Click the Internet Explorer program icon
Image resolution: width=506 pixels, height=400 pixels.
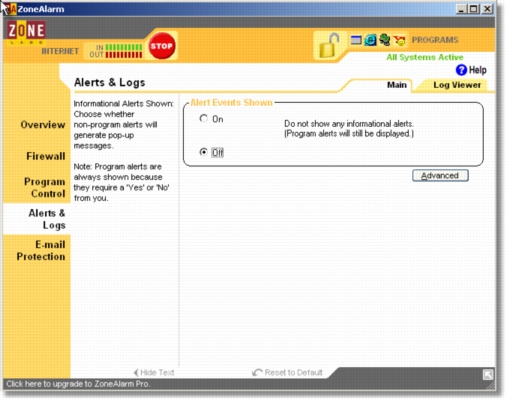point(370,40)
